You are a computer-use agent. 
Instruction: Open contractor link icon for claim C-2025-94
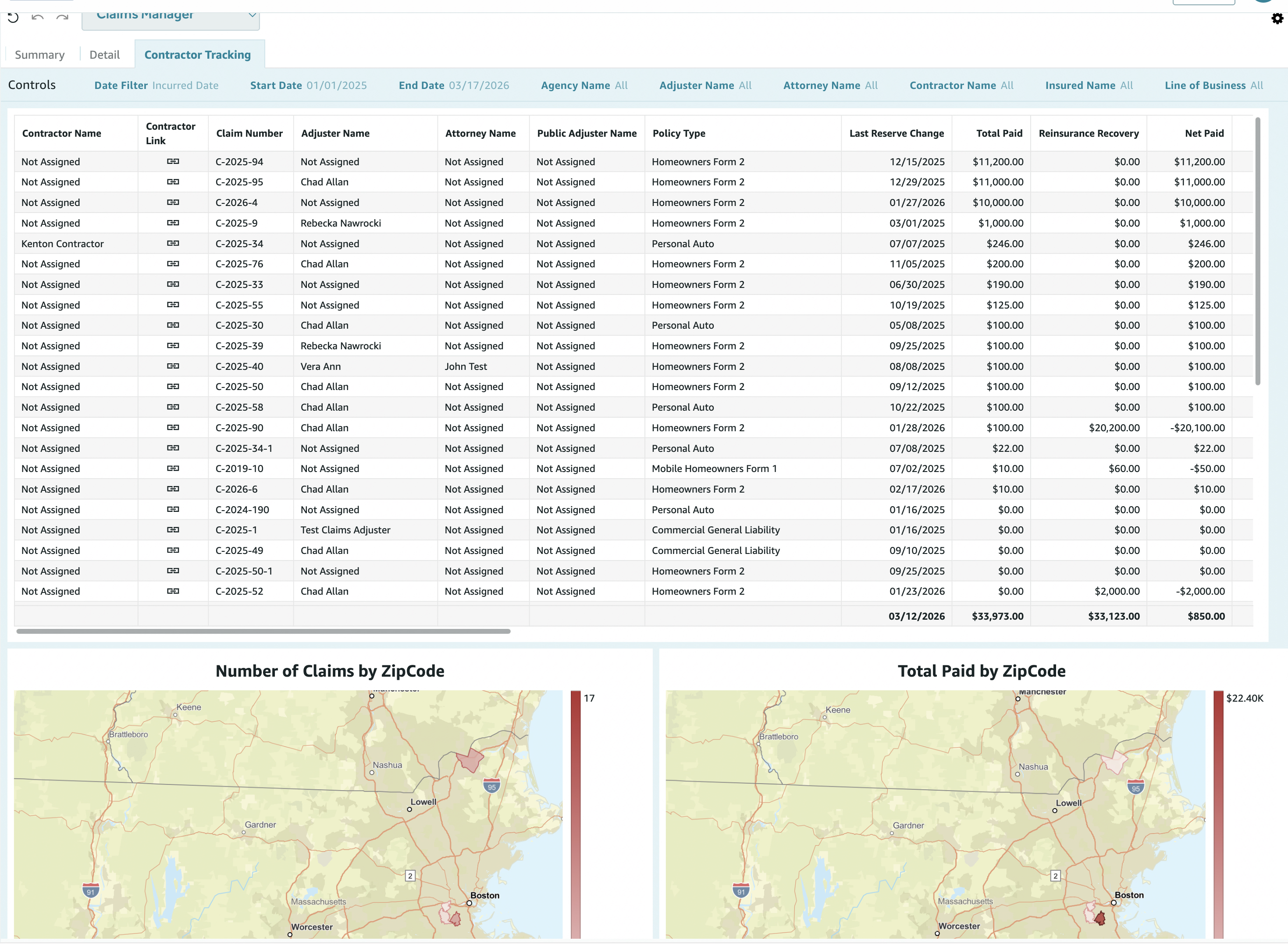[x=173, y=162]
